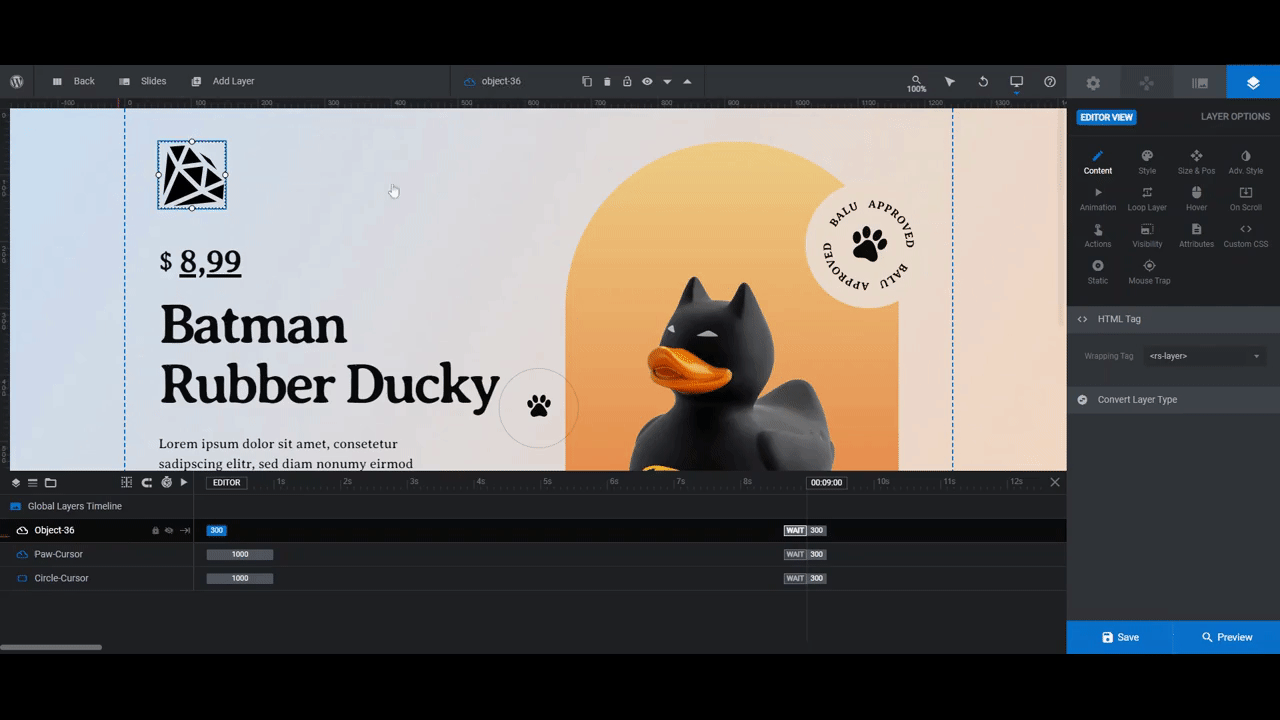Screen dimensions: 1280x720
Task: Open Size & Pos options
Action: coord(1196,162)
